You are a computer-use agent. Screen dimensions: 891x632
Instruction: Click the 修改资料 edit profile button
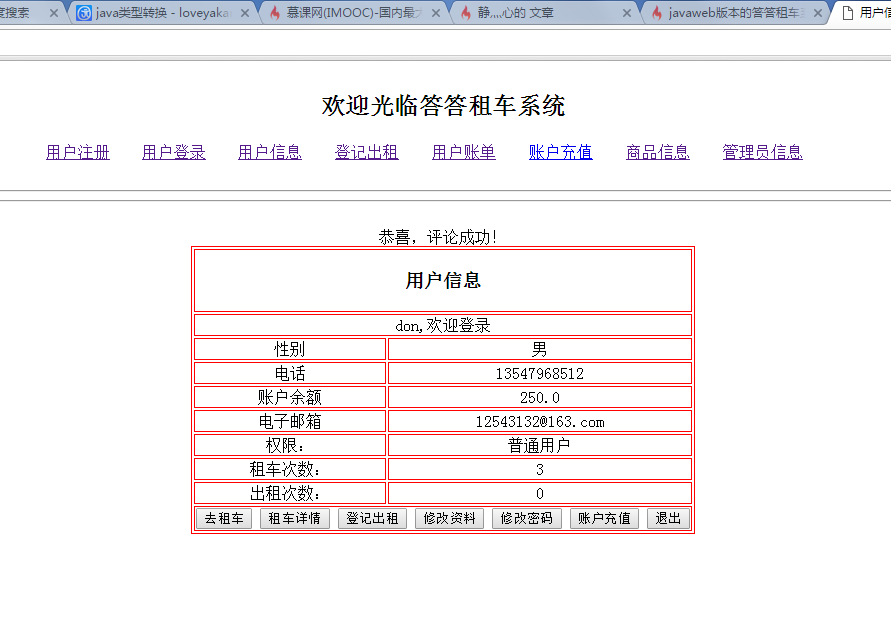[449, 518]
